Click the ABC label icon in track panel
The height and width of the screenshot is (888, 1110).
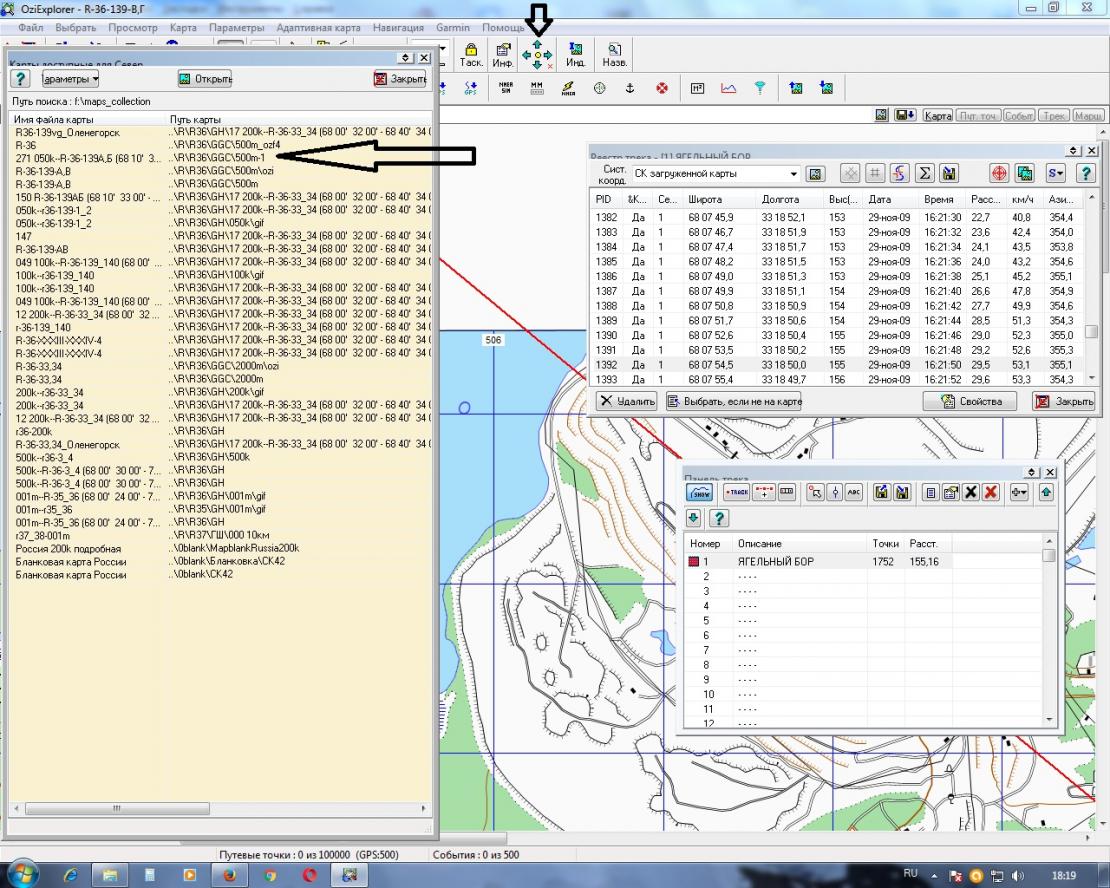(x=854, y=492)
